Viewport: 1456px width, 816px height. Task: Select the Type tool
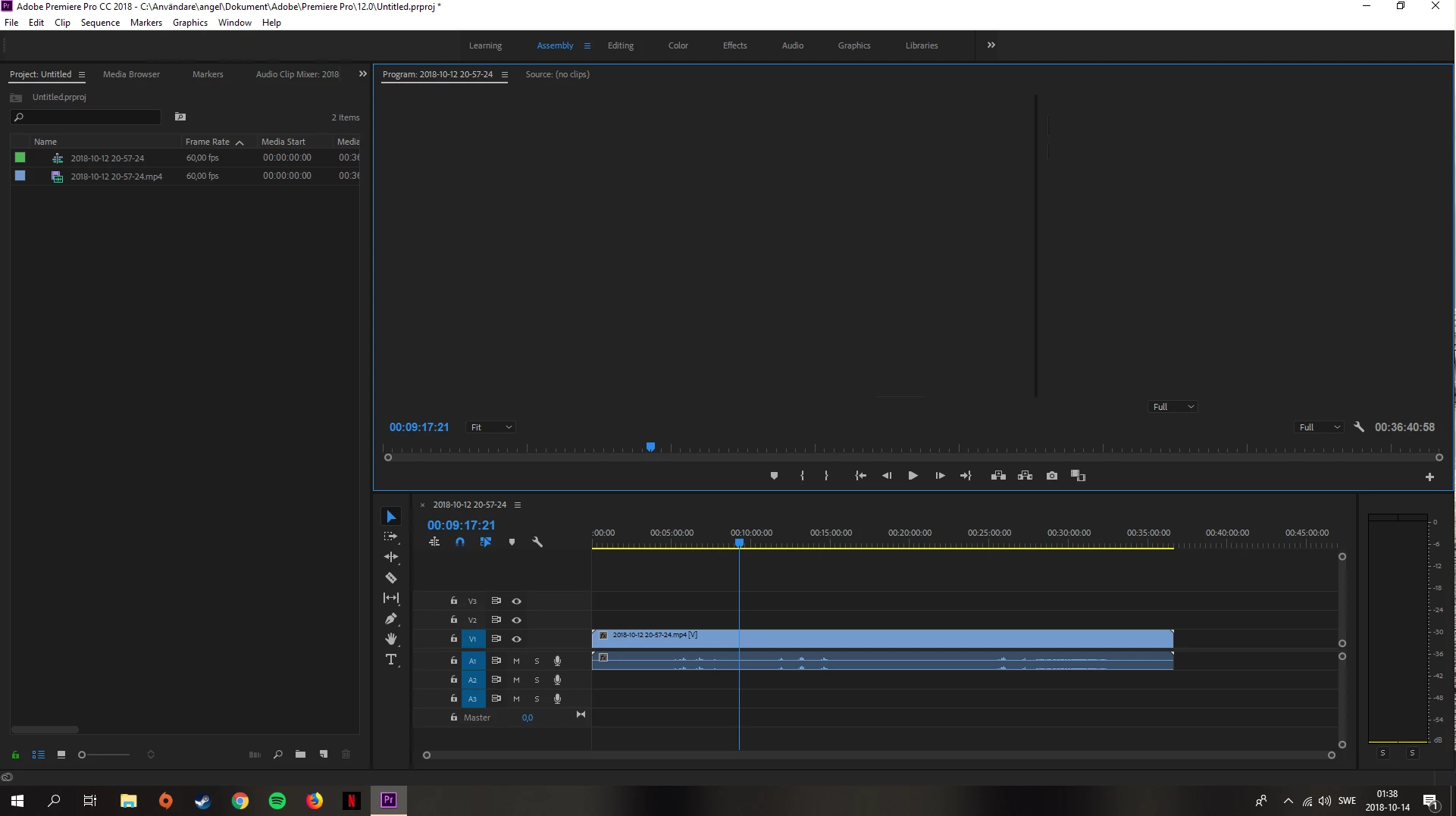click(x=391, y=659)
